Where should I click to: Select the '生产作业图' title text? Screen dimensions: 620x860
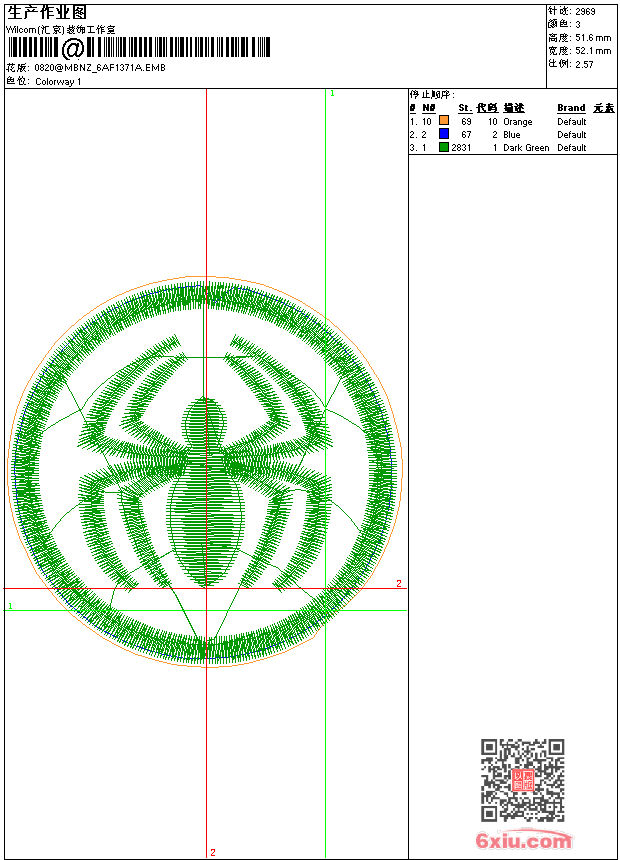(47, 13)
